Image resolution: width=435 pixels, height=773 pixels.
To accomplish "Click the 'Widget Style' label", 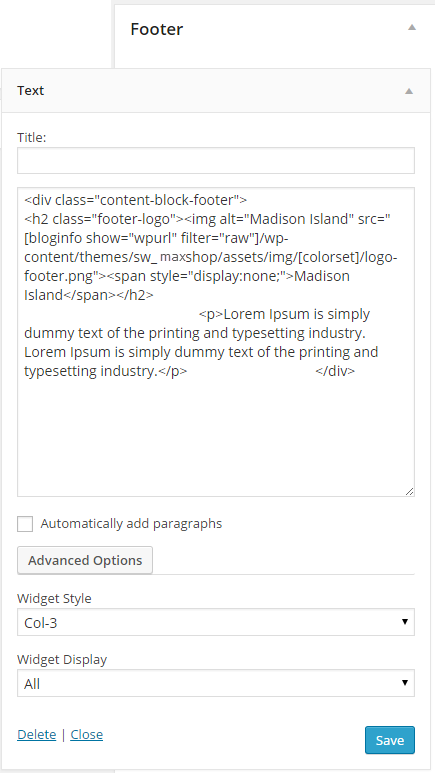I will 54,598.
